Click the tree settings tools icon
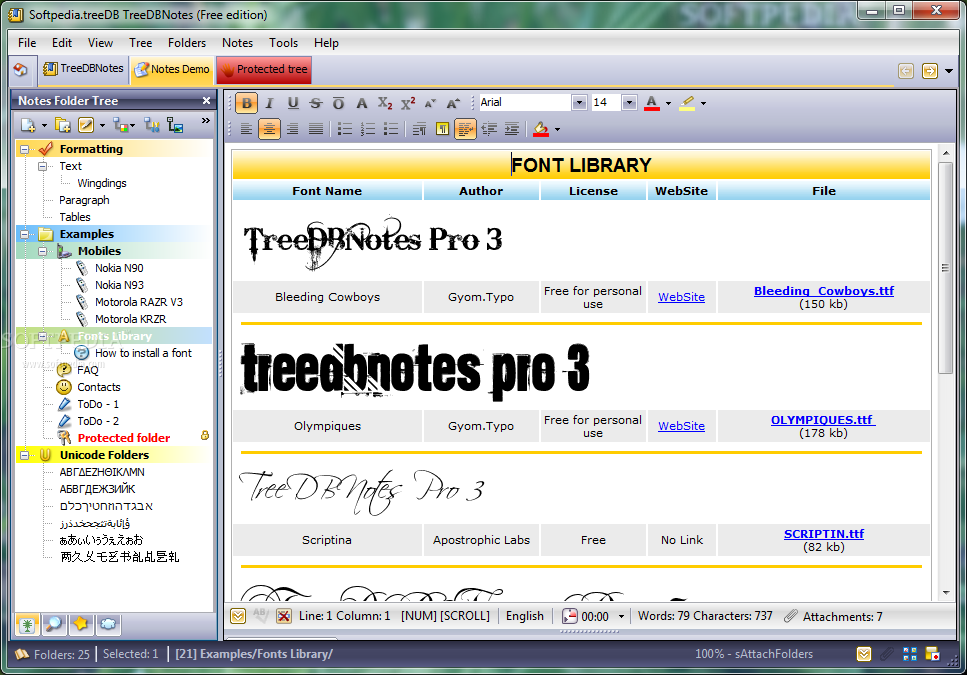The height and width of the screenshot is (675, 967). pyautogui.click(x=152, y=125)
